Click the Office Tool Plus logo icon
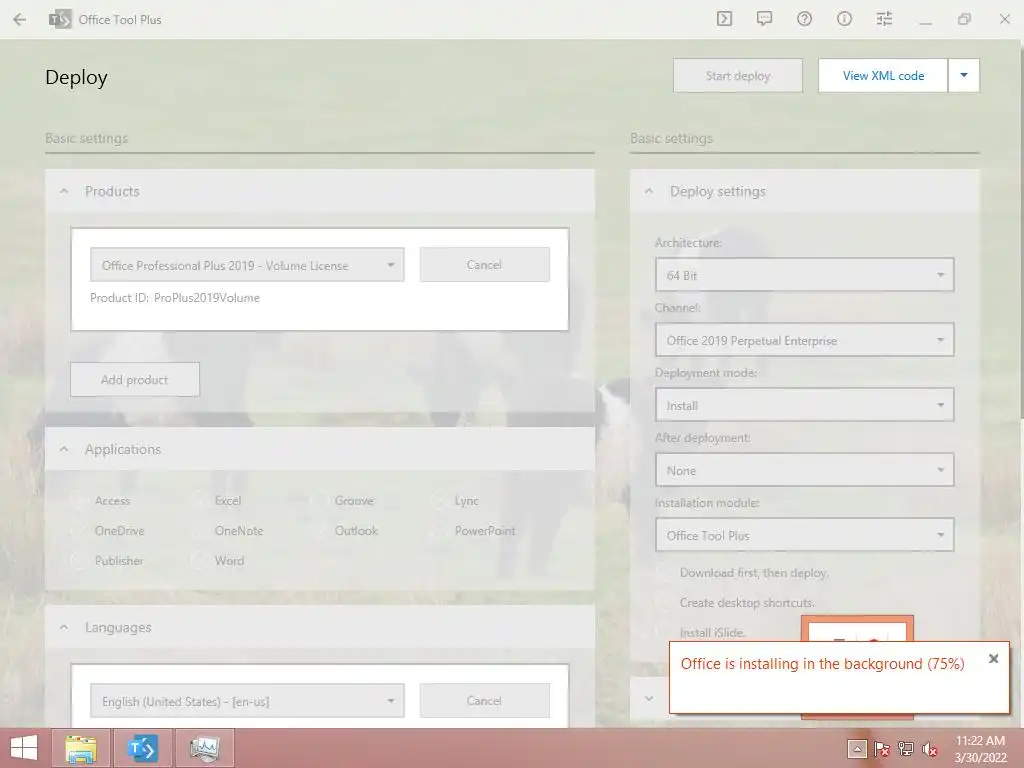Screen dimensions: 1024x768 (x=60, y=20)
